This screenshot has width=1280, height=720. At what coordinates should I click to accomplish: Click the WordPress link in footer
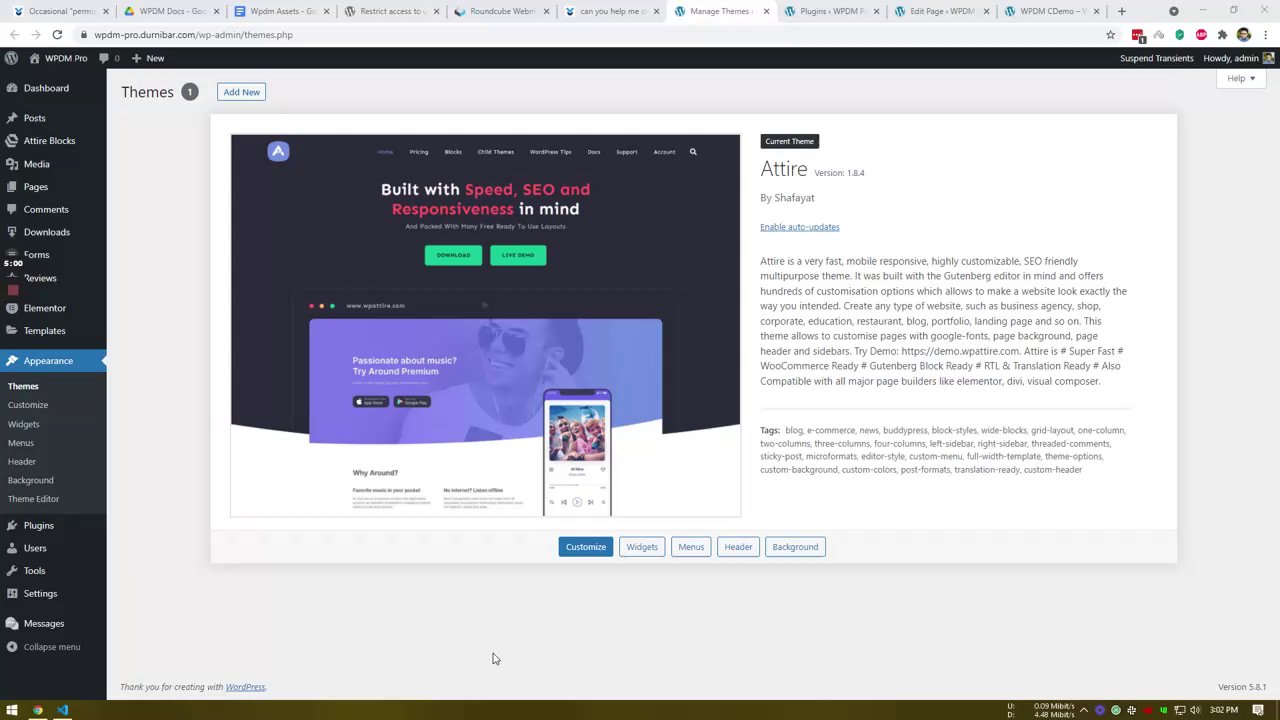(x=245, y=687)
